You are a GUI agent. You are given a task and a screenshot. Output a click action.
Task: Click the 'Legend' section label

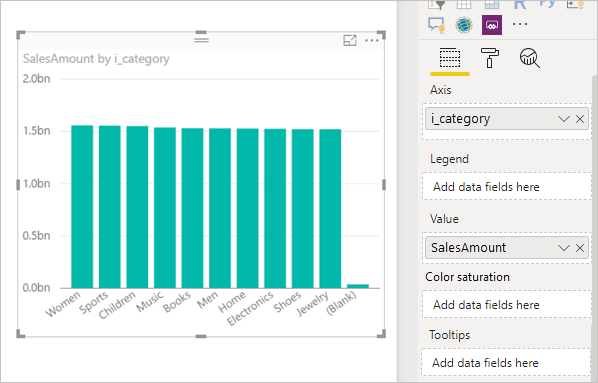pyautogui.click(x=449, y=159)
